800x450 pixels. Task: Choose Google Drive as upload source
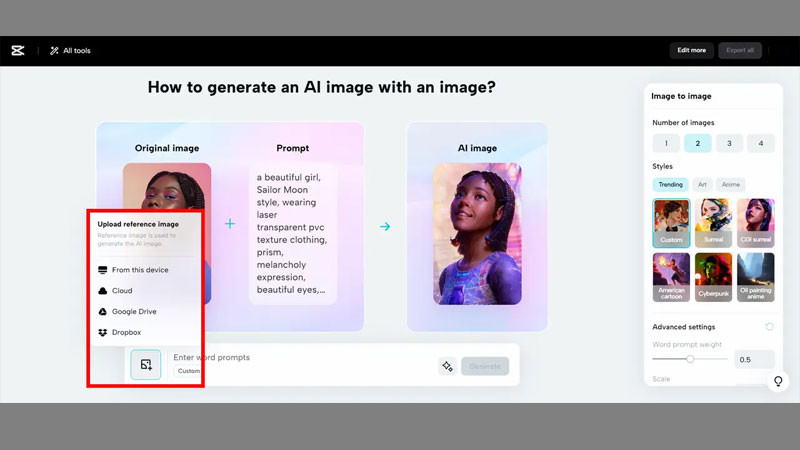click(x=133, y=311)
